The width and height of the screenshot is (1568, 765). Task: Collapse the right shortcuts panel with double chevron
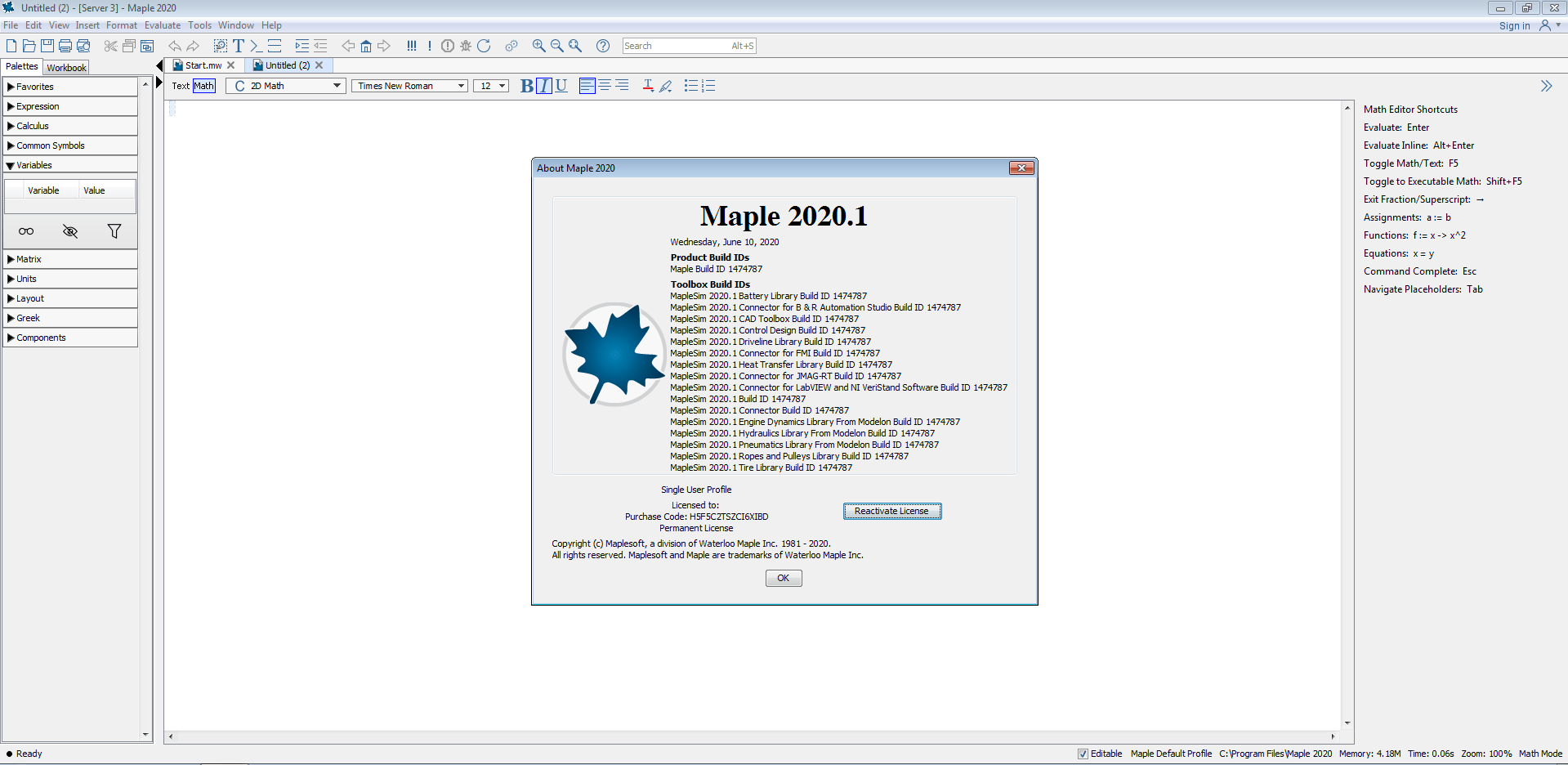coord(1546,86)
